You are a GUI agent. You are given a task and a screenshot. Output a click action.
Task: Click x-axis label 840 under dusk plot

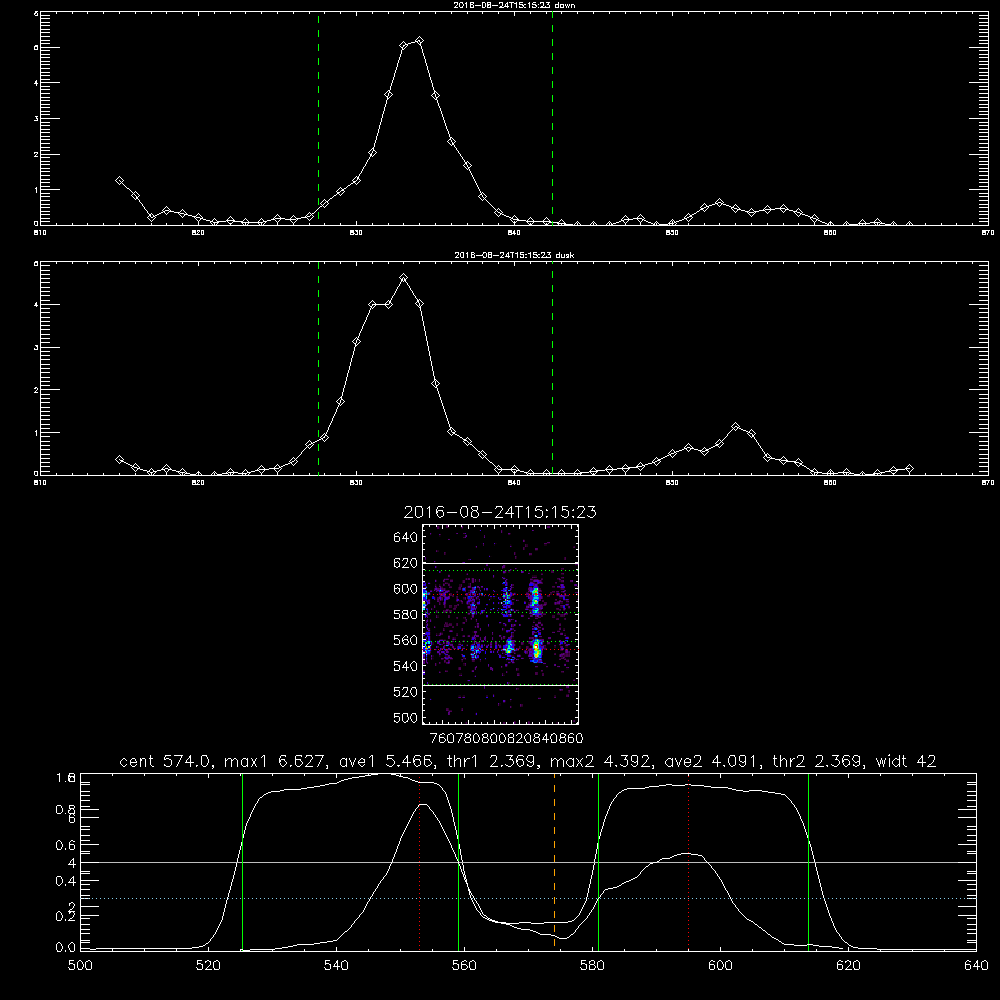[x=514, y=483]
